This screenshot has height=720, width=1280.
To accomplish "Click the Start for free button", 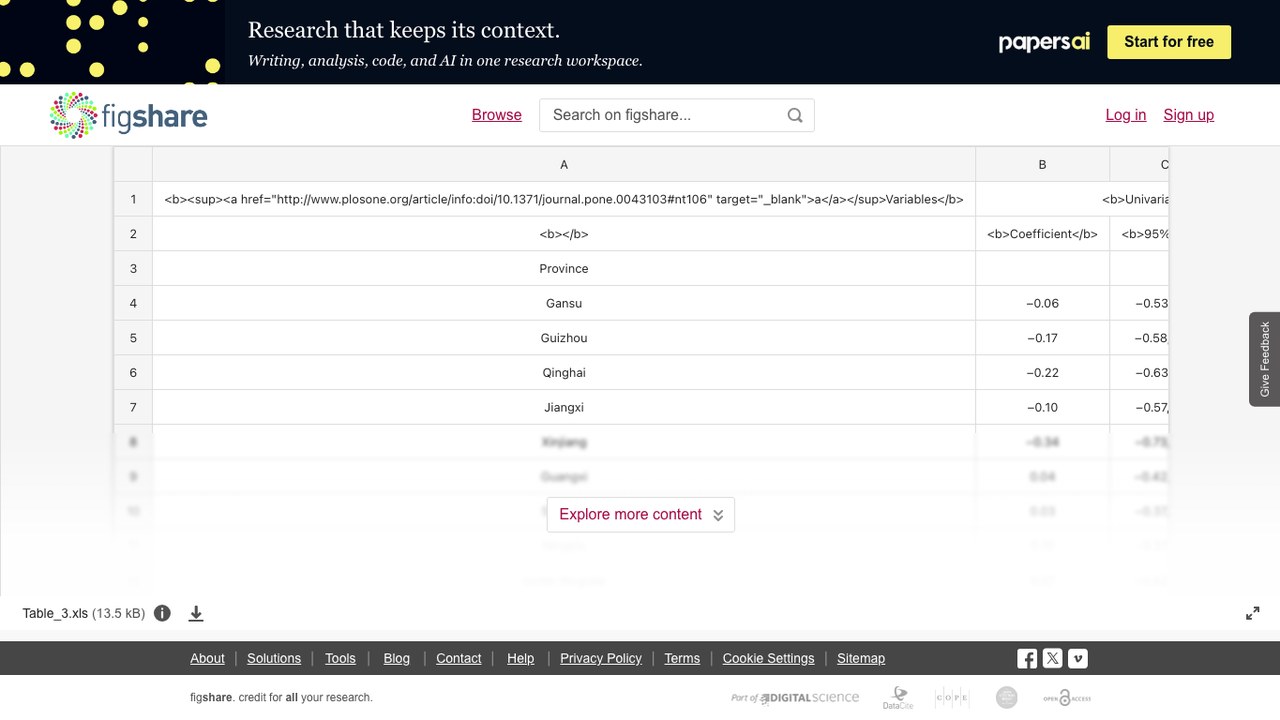I will click(1169, 42).
